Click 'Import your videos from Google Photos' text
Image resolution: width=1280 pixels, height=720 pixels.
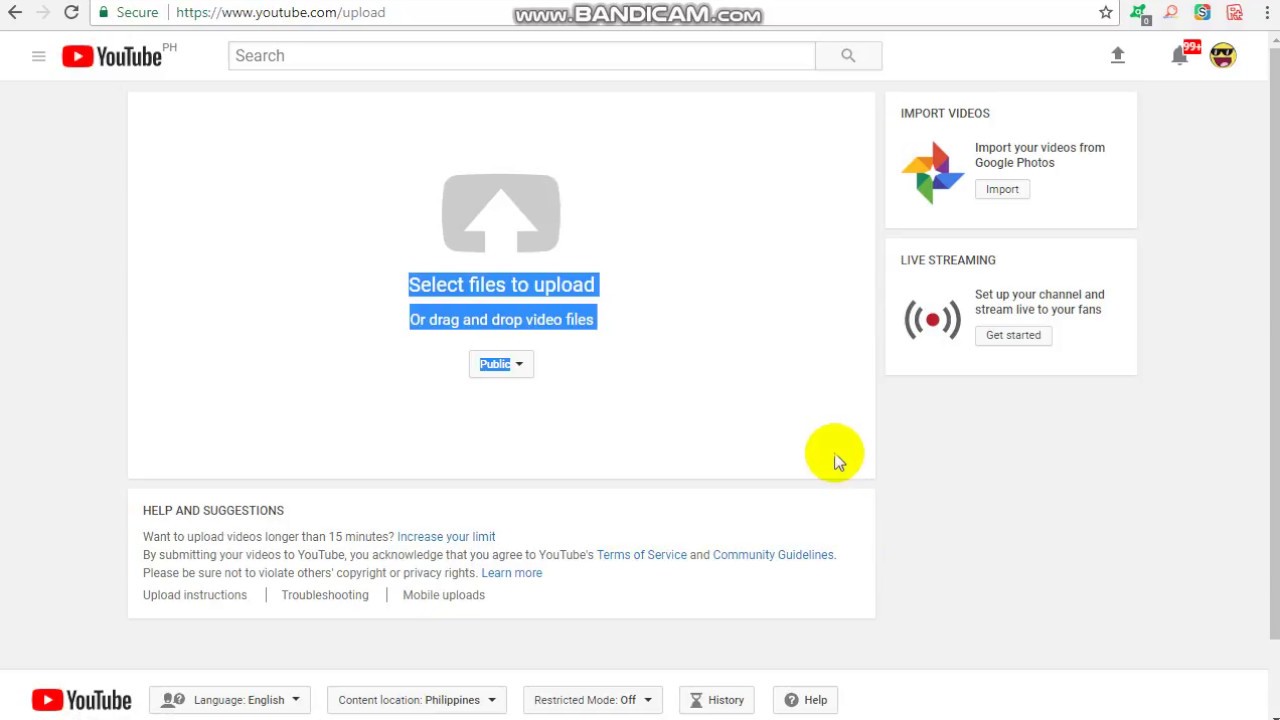1040,155
